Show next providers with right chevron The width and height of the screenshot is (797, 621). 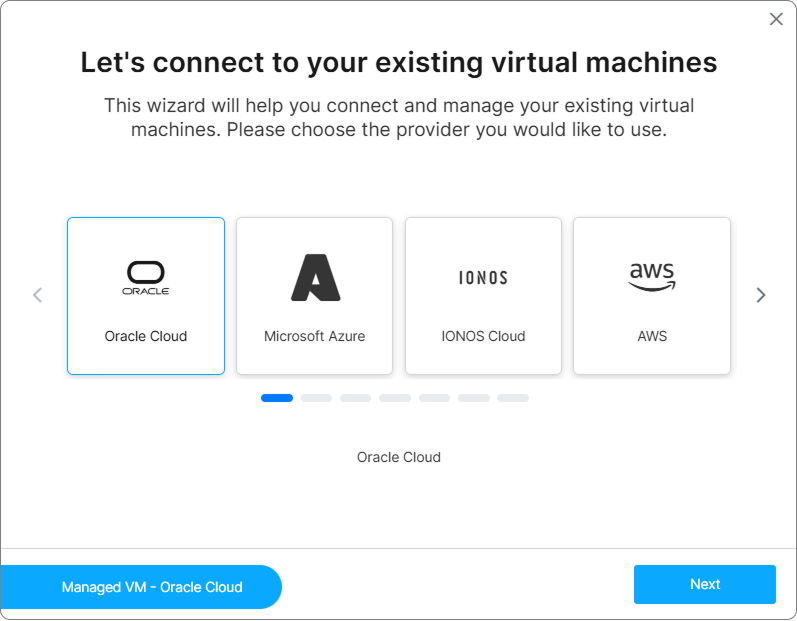tap(761, 295)
